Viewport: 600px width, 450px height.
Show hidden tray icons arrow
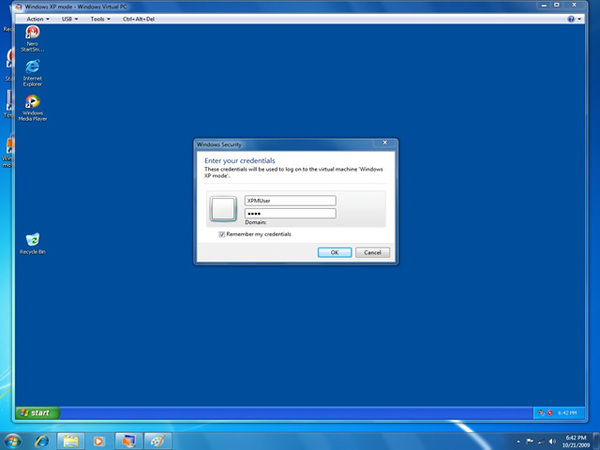518,442
